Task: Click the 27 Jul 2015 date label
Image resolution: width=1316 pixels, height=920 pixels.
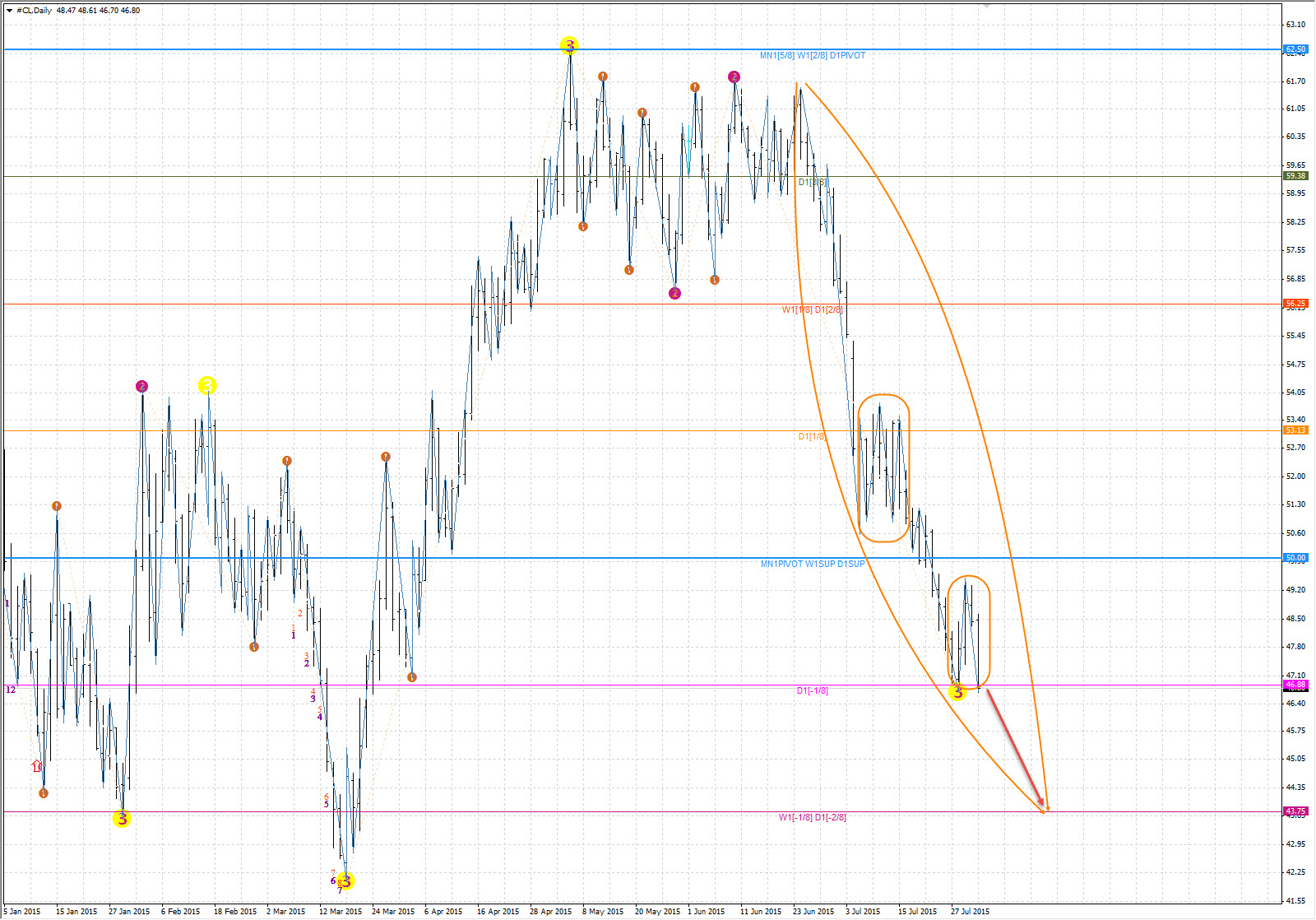Action: (971, 912)
